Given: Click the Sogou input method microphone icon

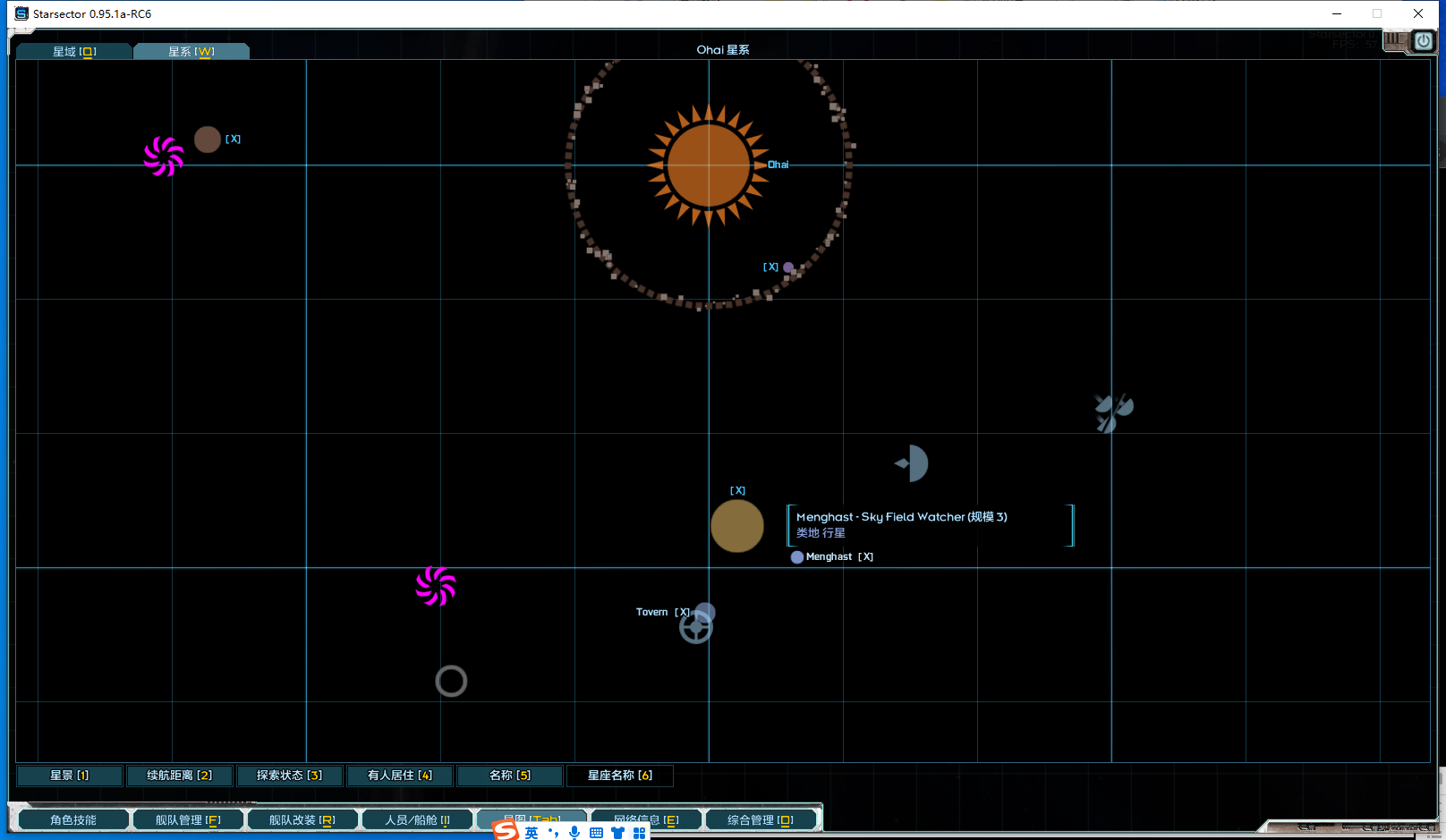Looking at the screenshot, I should (574, 833).
